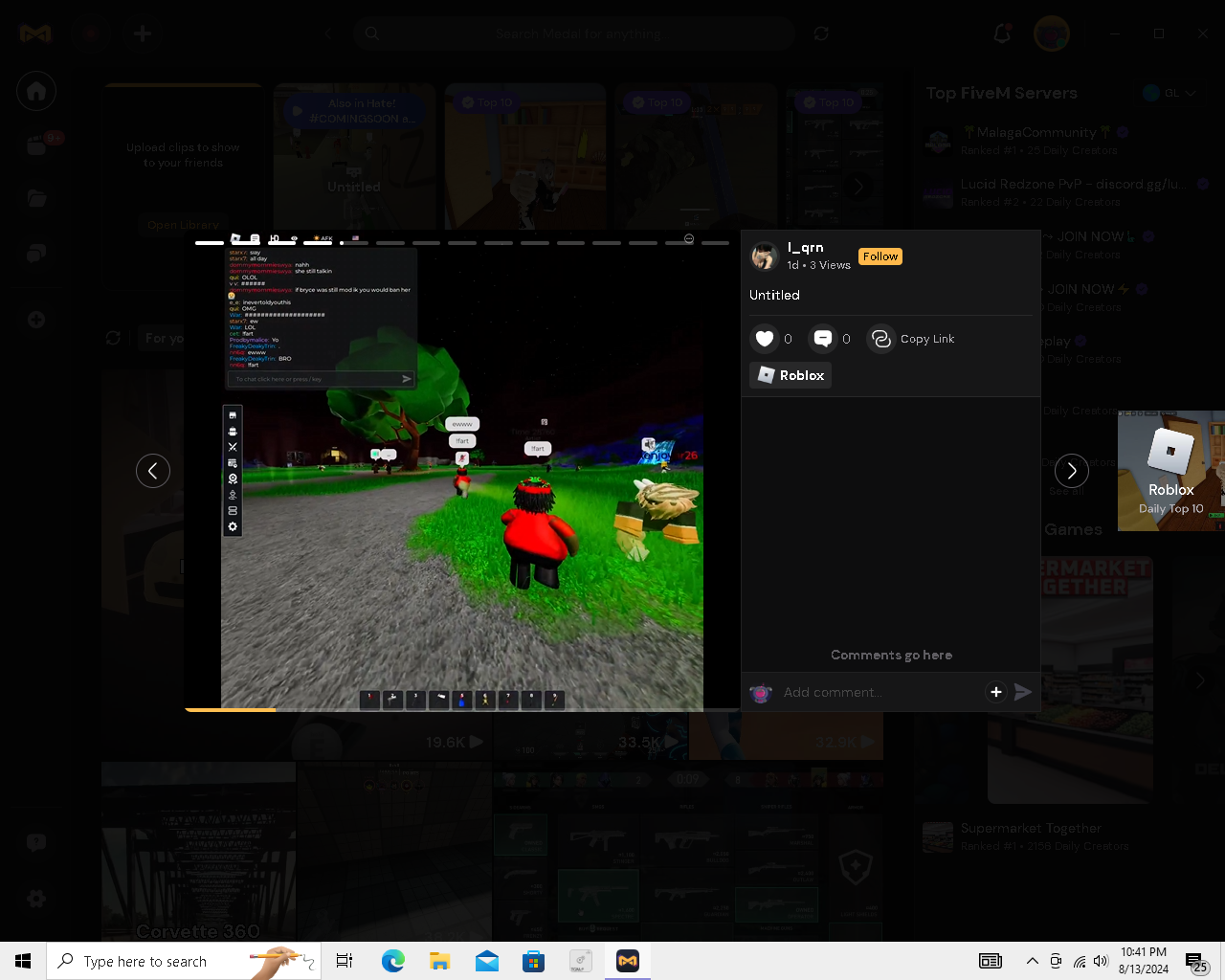Select the For you tab
Viewport: 1225px width, 980px height.
[165, 338]
